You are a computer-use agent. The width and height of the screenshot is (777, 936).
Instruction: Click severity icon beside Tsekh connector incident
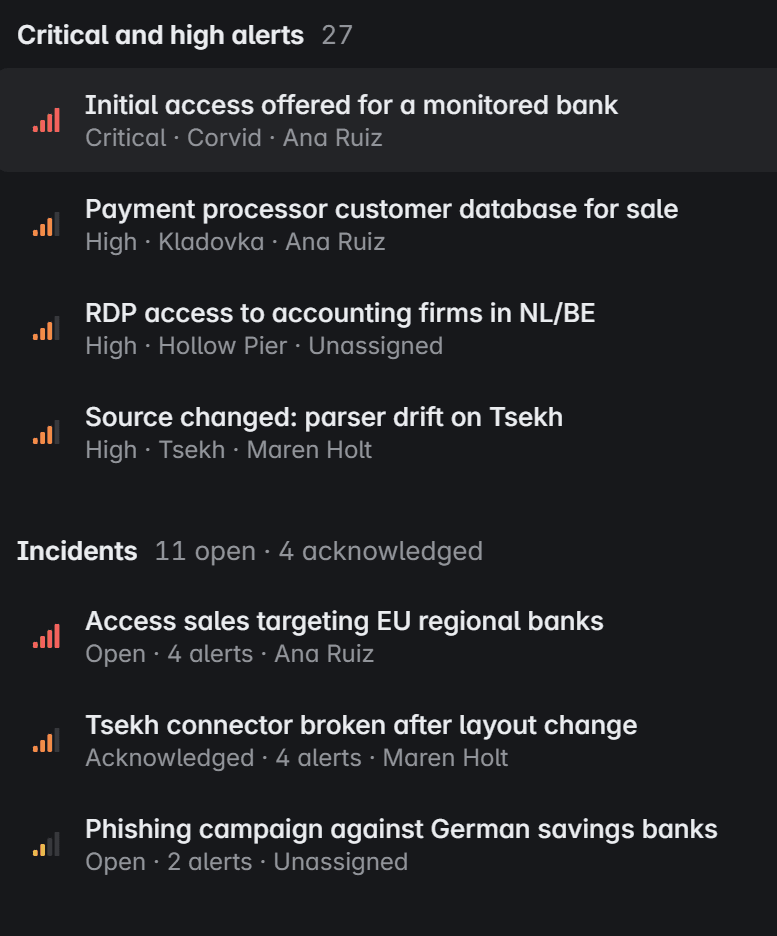coord(47,740)
